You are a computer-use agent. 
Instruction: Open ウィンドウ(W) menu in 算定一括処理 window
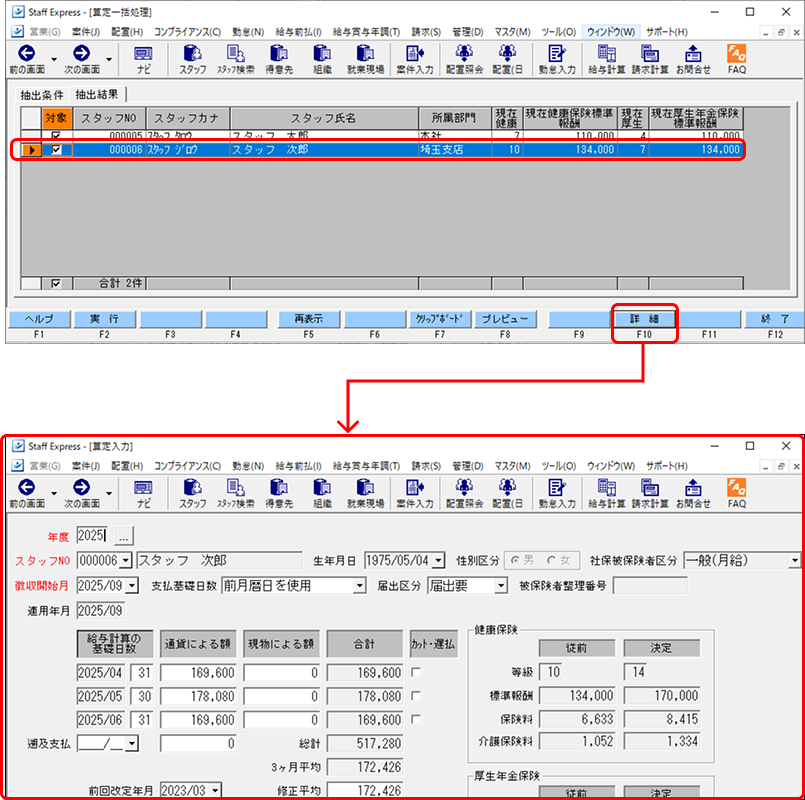610,32
